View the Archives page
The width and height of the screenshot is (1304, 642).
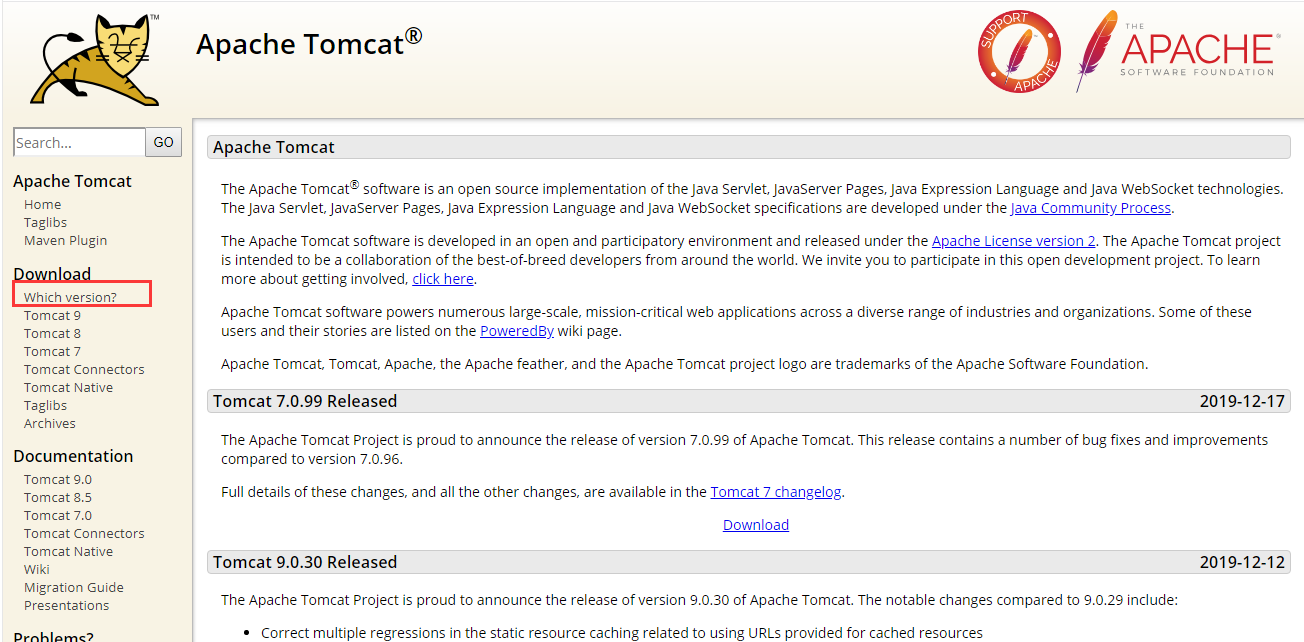49,422
